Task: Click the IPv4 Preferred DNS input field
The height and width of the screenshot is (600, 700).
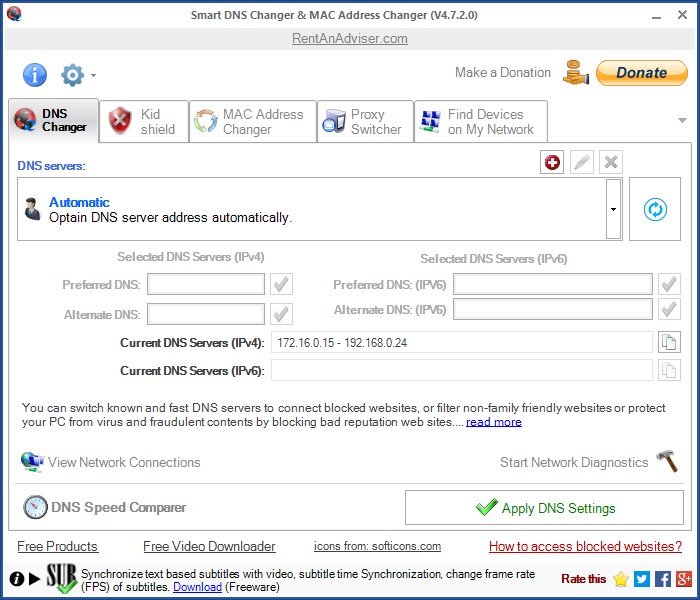Action: click(206, 284)
